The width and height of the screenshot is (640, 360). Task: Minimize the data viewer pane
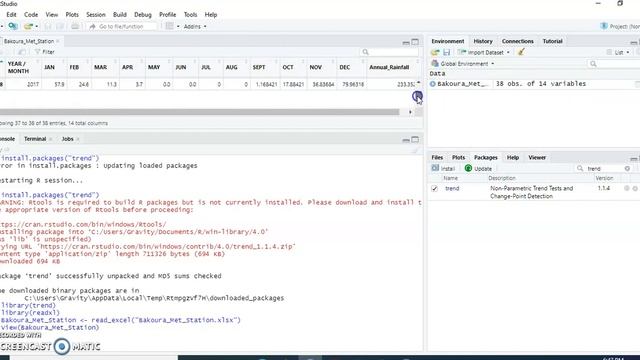coord(406,42)
